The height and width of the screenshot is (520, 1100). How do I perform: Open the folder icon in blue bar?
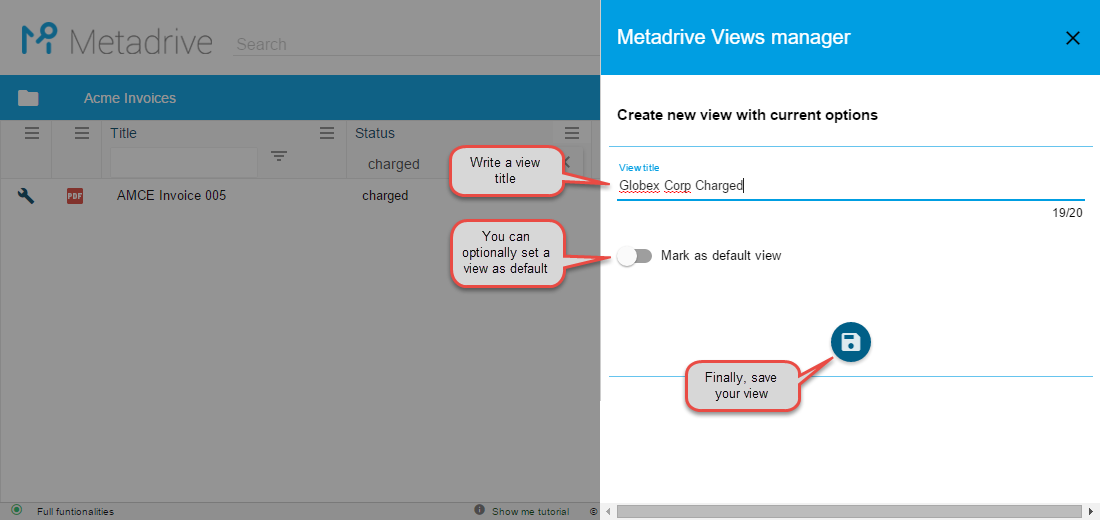[x=28, y=98]
